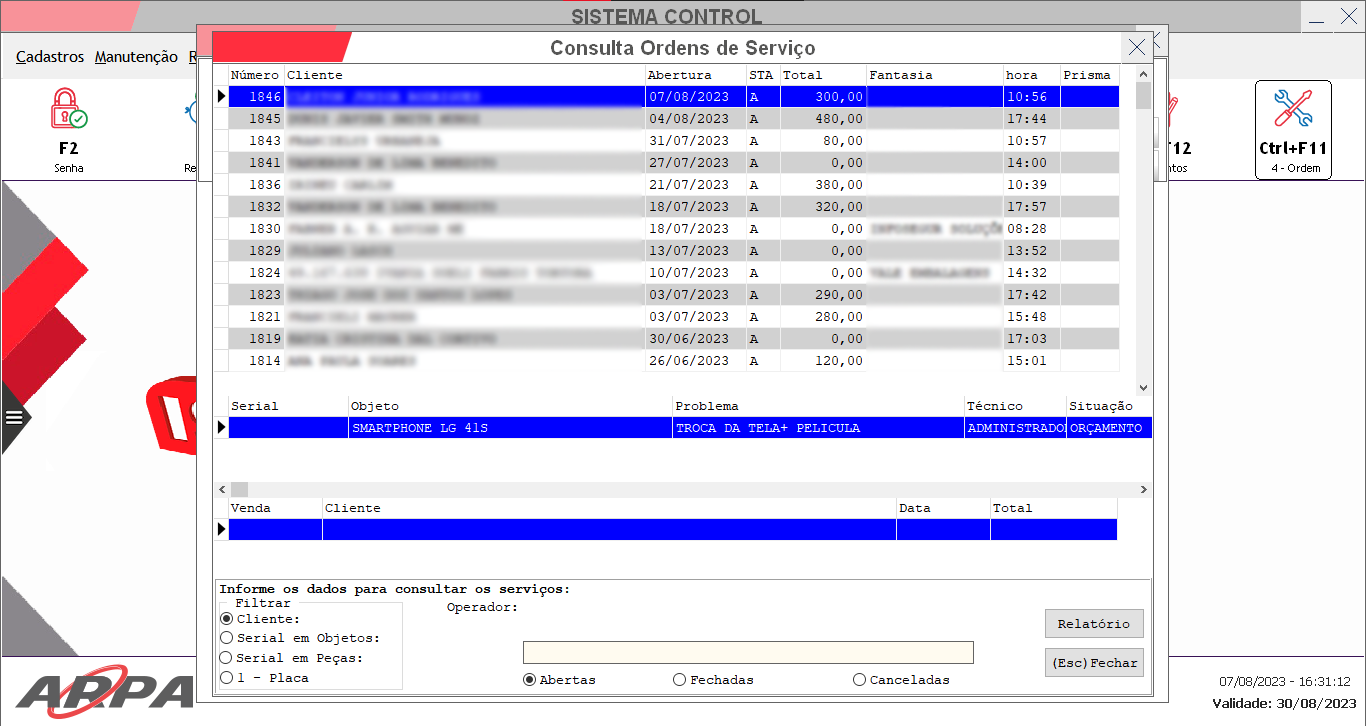Select the Serial em Objetos filter option
The width and height of the screenshot is (1366, 726).
226,638
